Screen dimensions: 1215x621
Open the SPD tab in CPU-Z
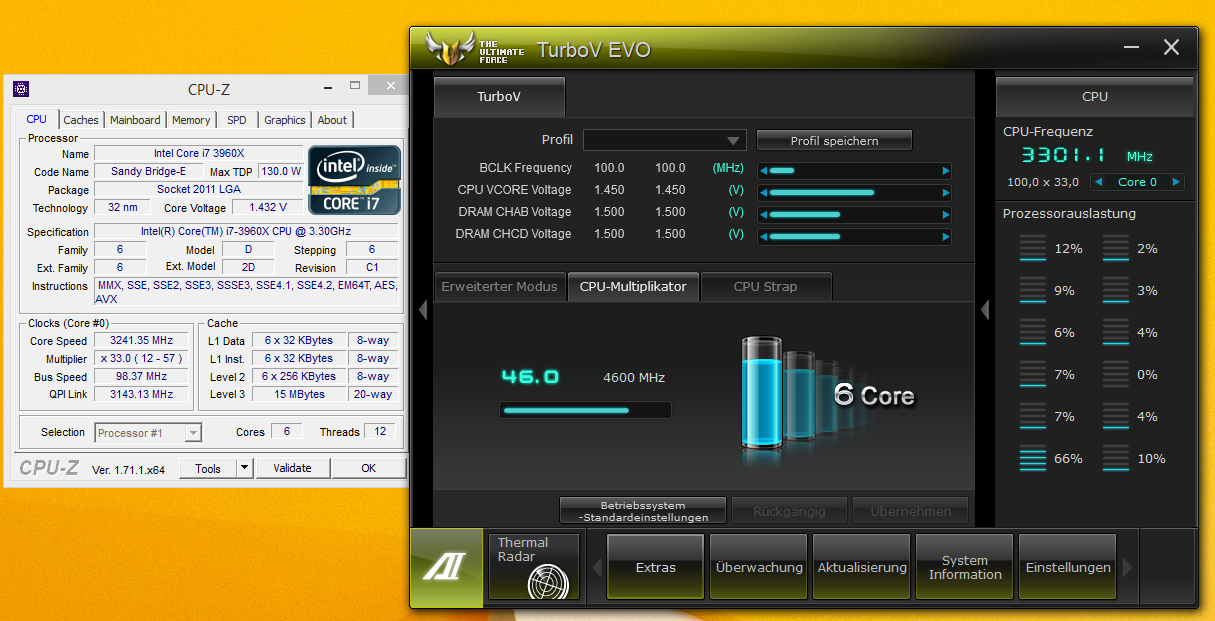coord(236,120)
